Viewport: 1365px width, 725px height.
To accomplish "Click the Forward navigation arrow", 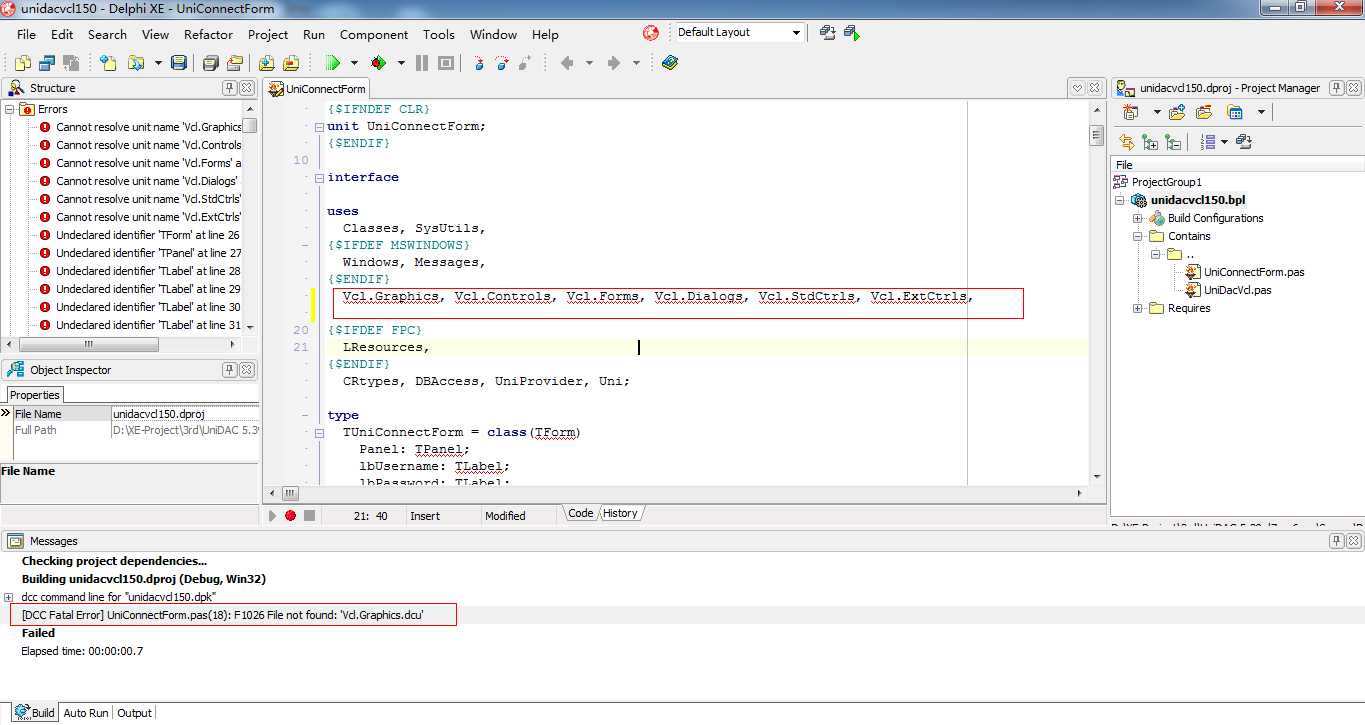I will tap(613, 63).
